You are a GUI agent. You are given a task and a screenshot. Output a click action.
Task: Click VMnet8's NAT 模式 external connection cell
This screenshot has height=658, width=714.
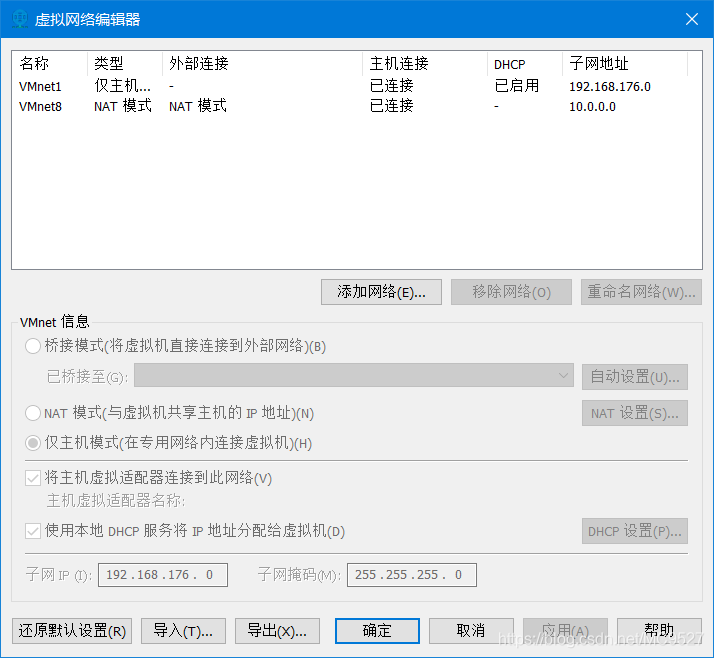pos(198,106)
